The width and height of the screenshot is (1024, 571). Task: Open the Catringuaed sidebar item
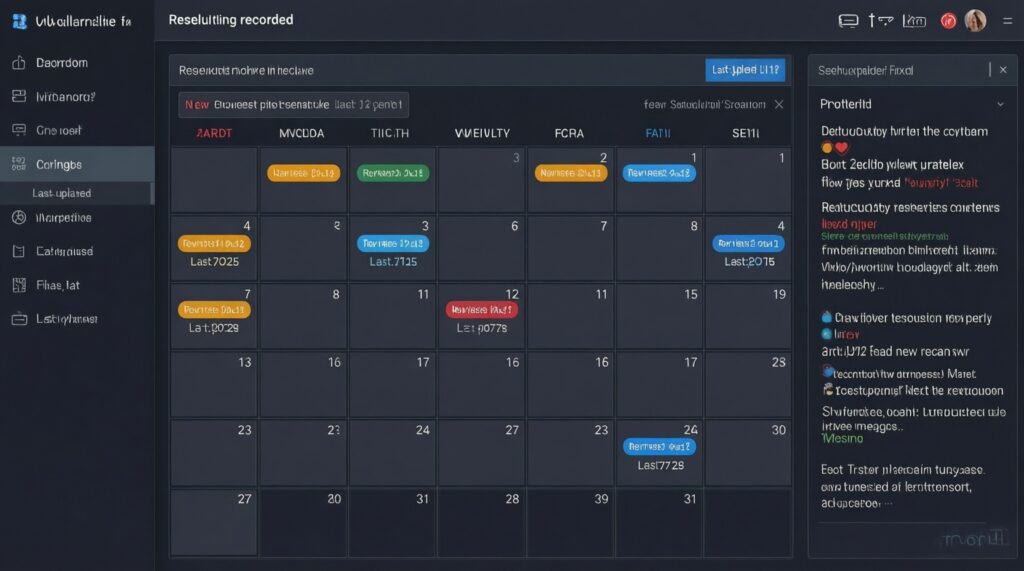(x=65, y=251)
